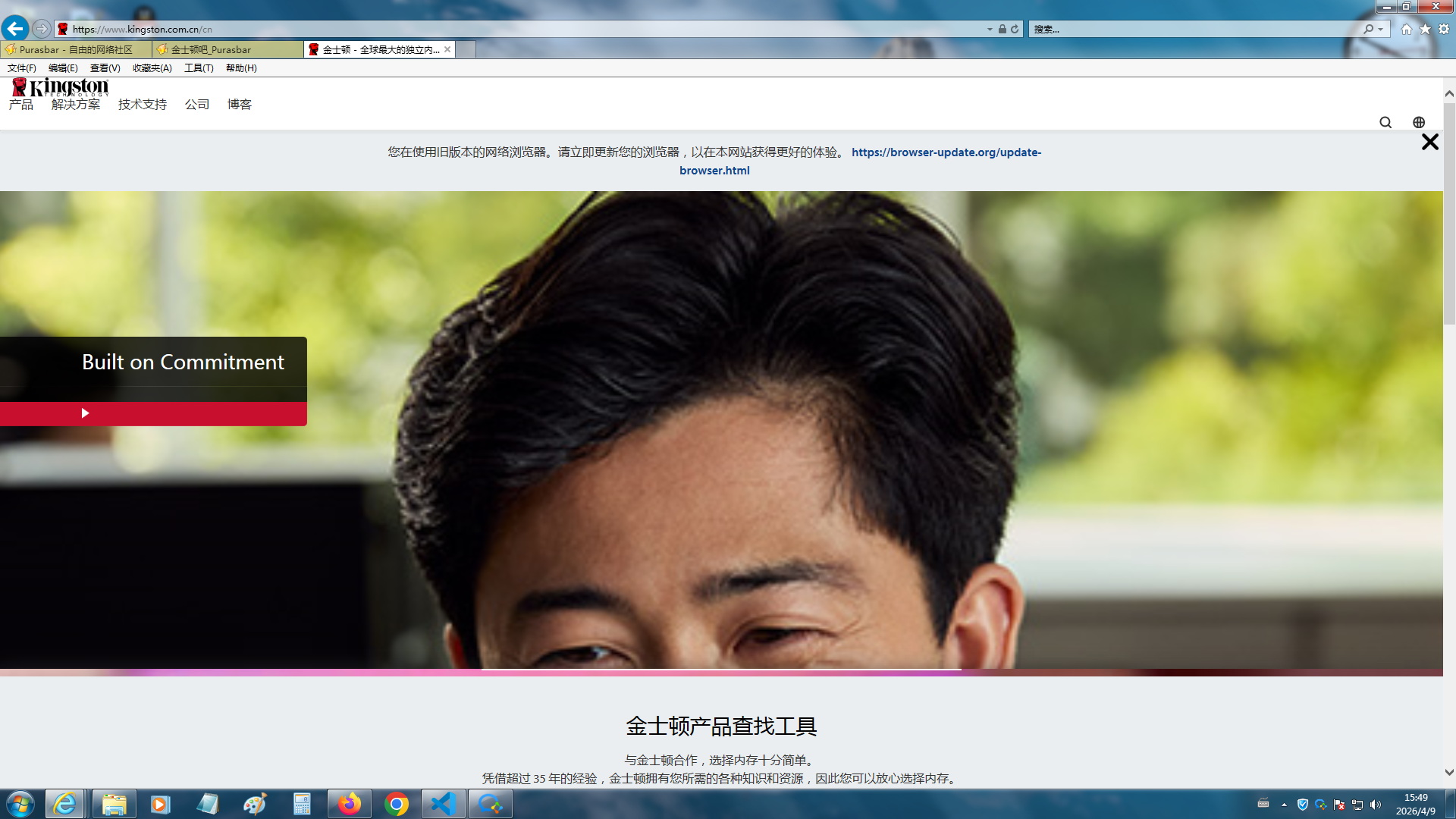
Task: Open browser tools gear icon
Action: pyautogui.click(x=1444, y=29)
